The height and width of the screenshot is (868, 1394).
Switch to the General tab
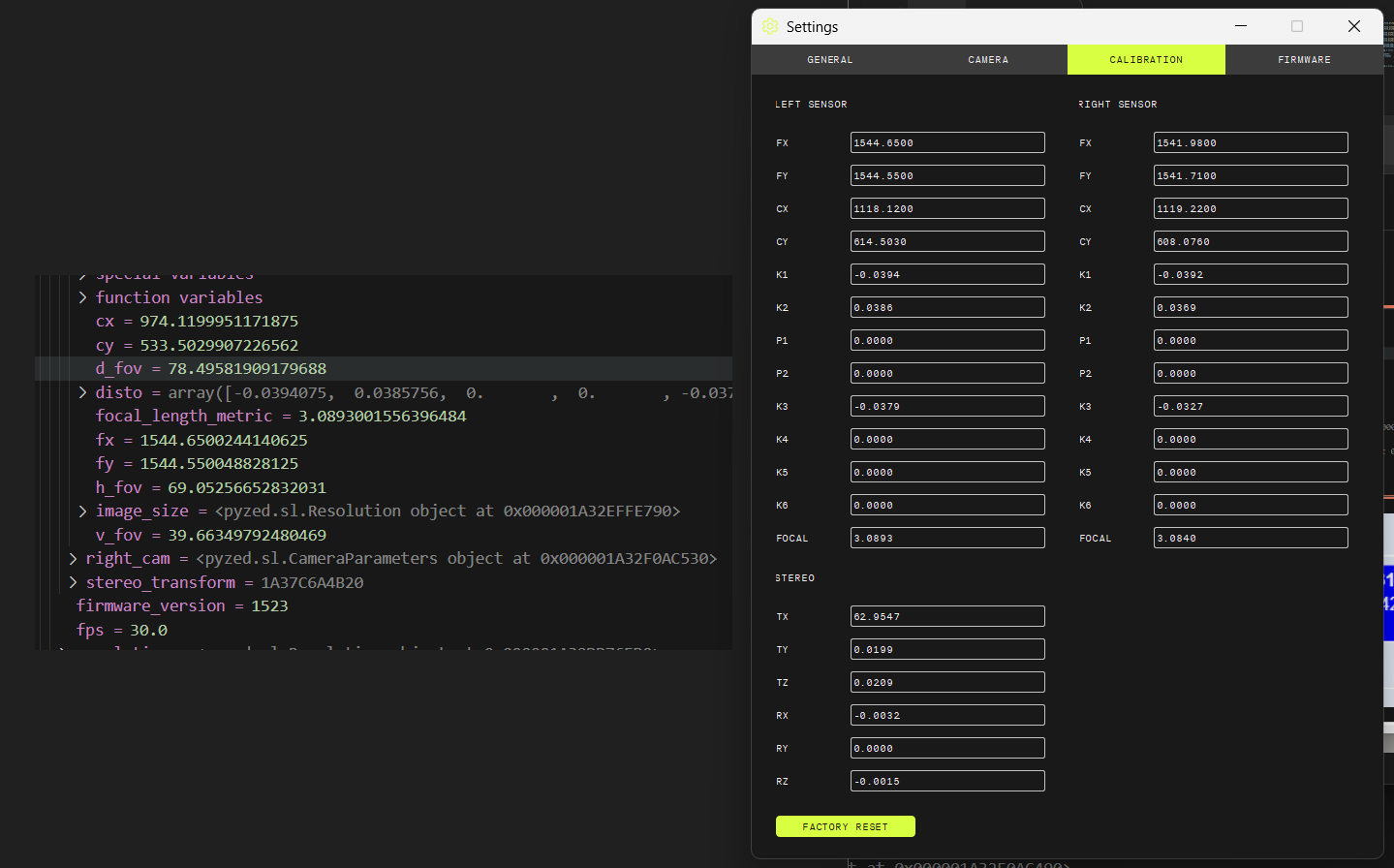[830, 60]
